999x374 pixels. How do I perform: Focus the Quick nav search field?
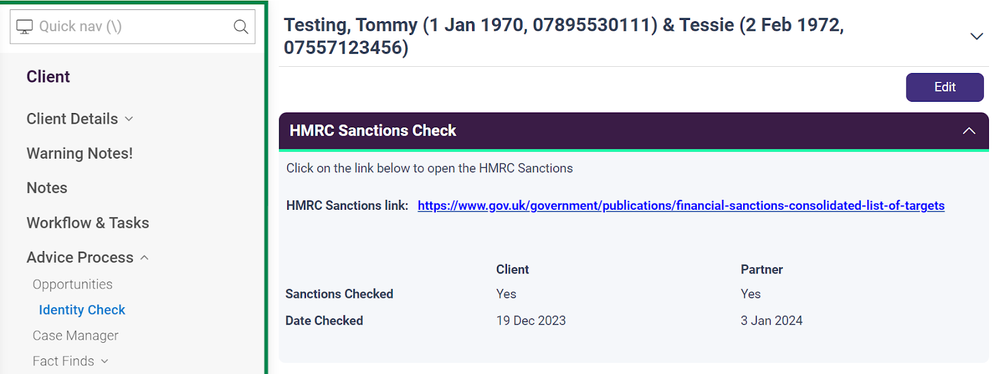[x=133, y=27]
